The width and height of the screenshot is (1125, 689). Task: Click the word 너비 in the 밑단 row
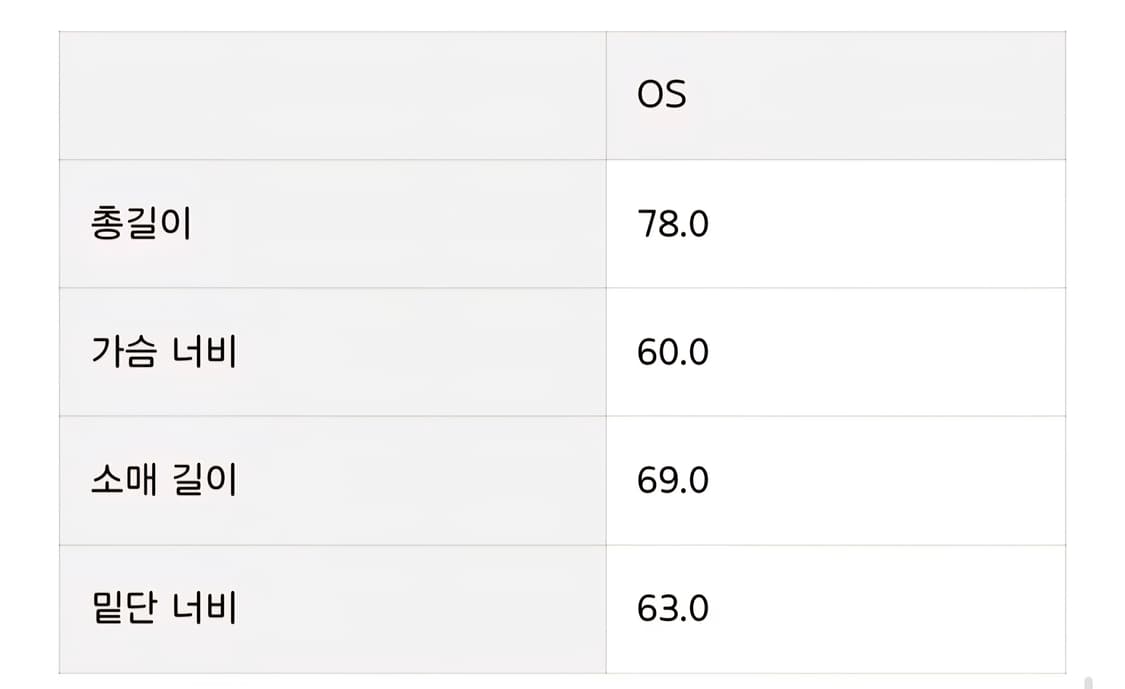204,608
